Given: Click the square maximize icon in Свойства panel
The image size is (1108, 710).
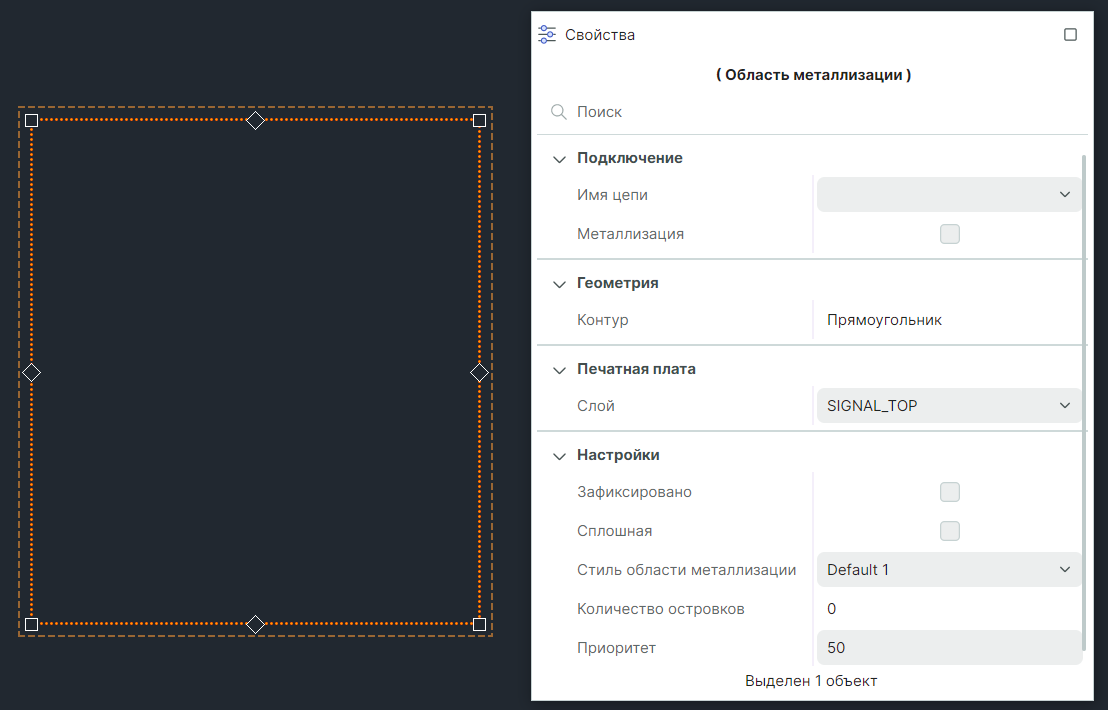Looking at the screenshot, I should click(x=1070, y=35).
